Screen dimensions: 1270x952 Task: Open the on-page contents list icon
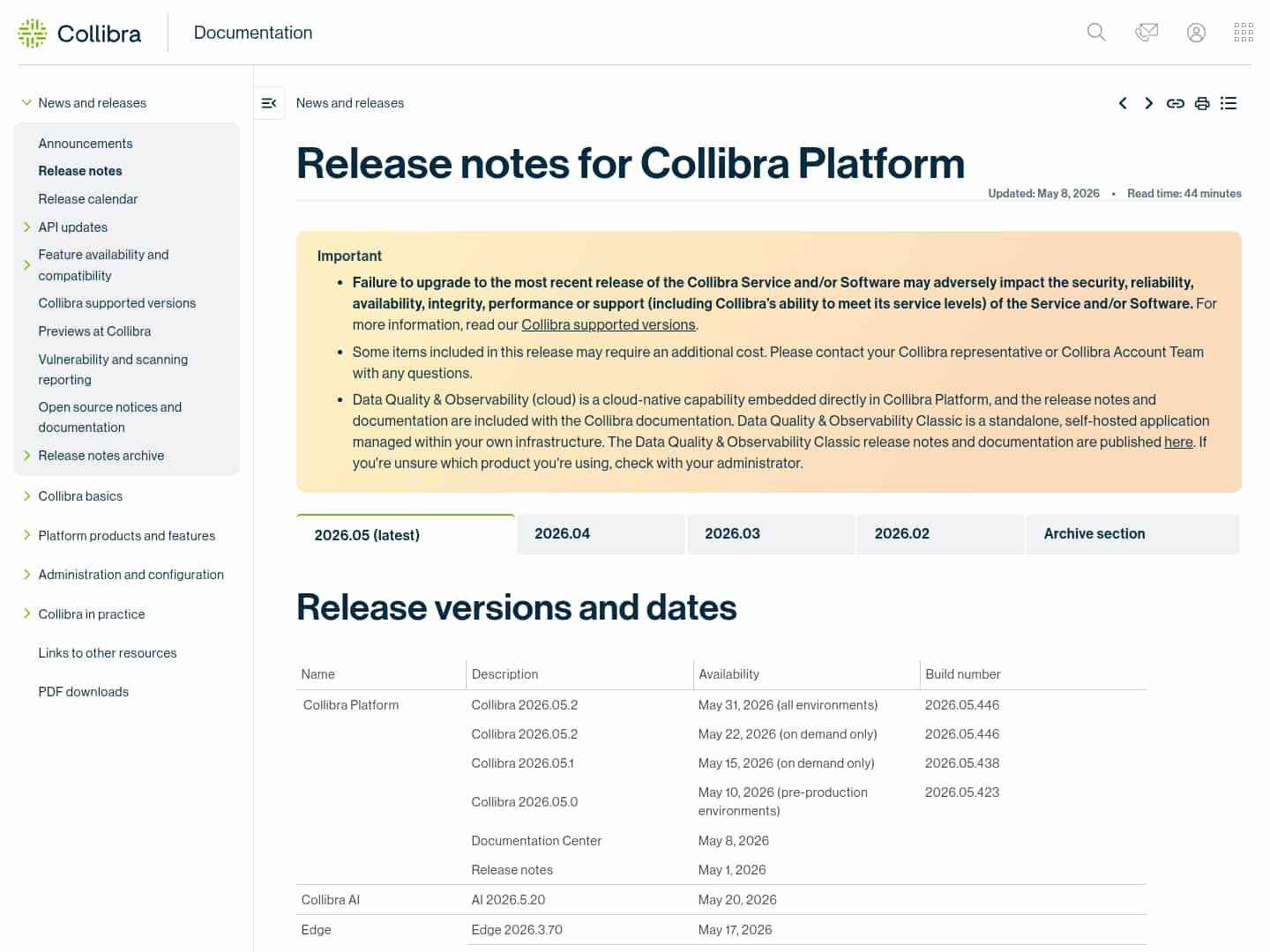pos(1229,103)
